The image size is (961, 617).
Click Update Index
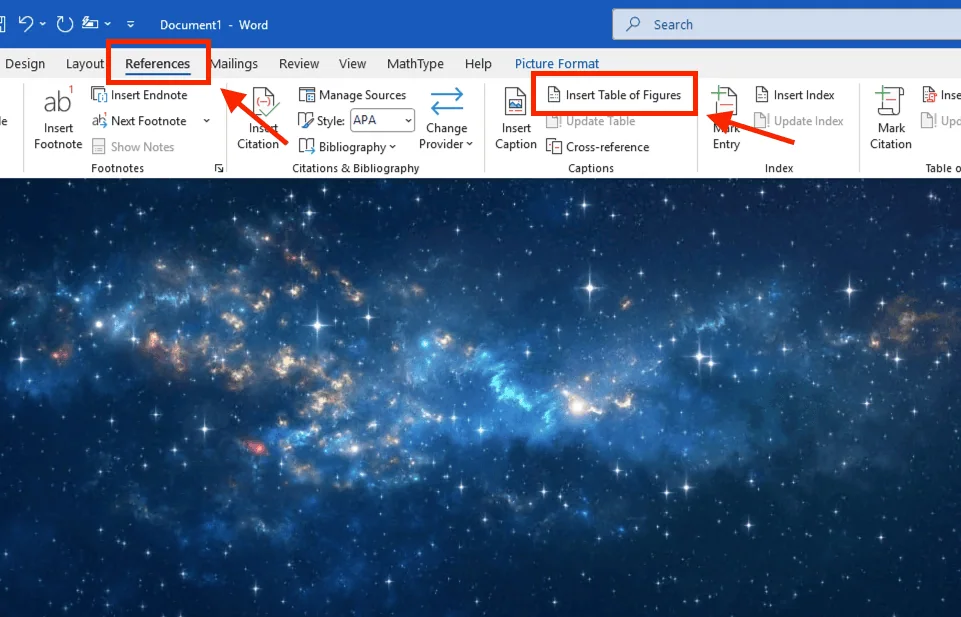(799, 121)
